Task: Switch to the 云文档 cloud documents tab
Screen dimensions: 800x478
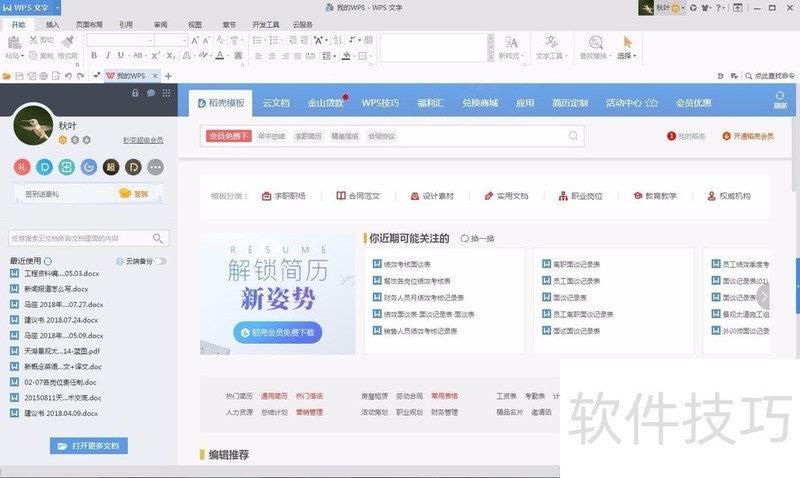Action: (276, 103)
